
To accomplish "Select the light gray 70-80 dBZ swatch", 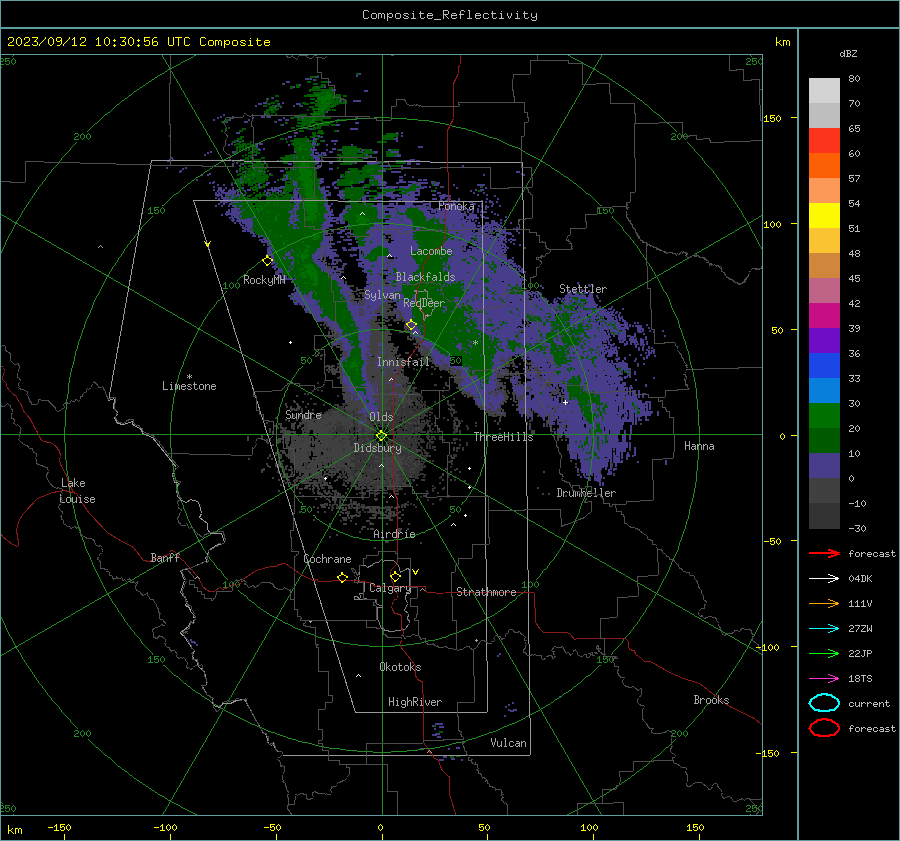I will click(x=824, y=91).
